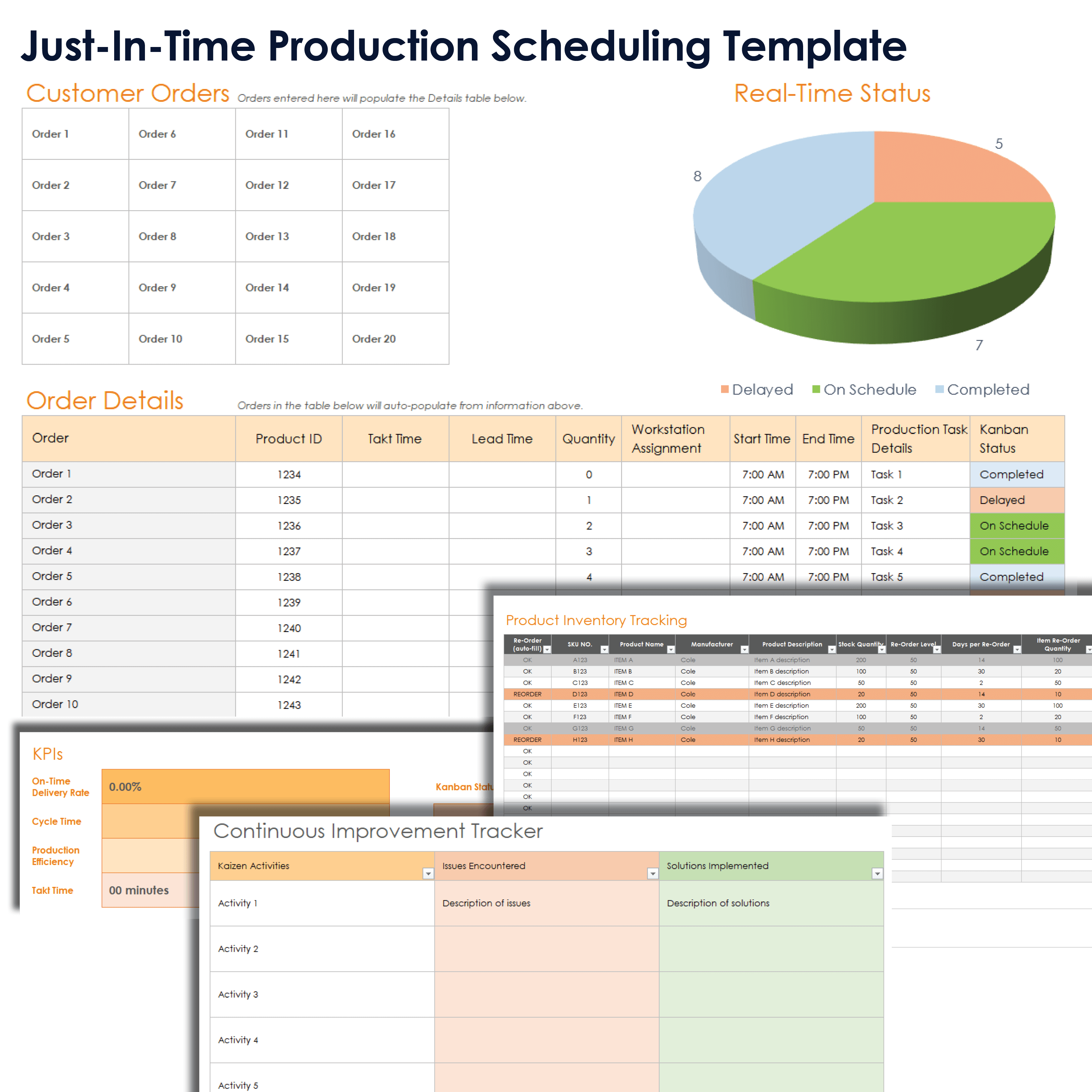Select the Completed Kanban status cell for Order 1
This screenshot has height=1092, width=1092.
pyautogui.click(x=1017, y=474)
